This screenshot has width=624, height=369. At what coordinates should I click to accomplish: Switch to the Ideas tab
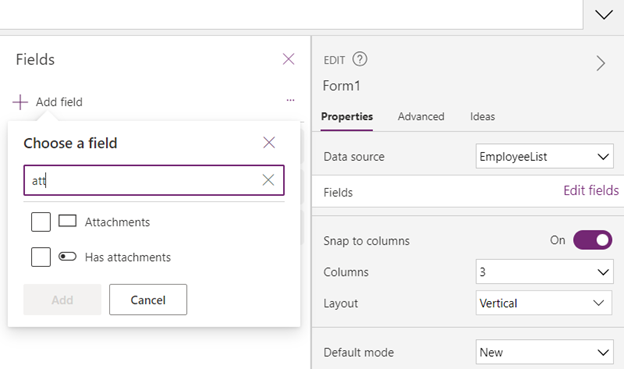[482, 117]
